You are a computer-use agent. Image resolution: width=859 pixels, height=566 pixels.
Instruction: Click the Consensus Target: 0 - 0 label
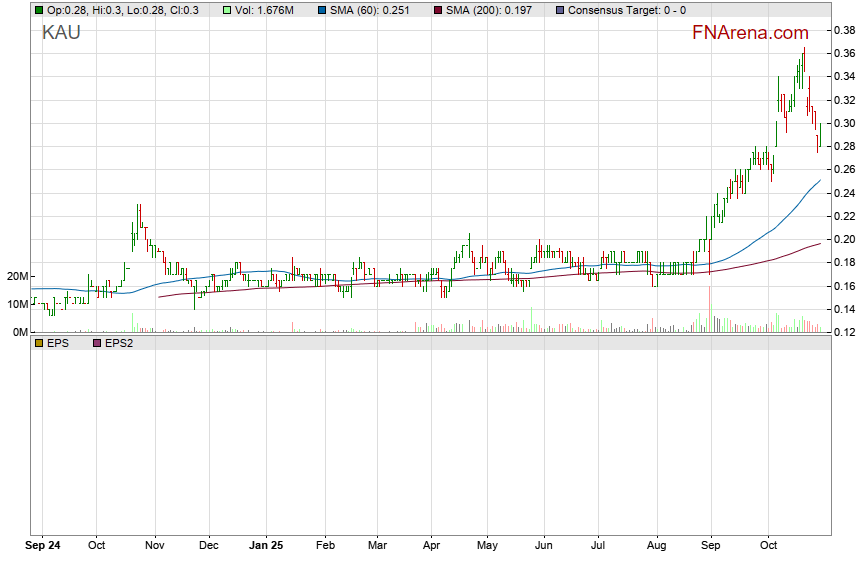625,10
